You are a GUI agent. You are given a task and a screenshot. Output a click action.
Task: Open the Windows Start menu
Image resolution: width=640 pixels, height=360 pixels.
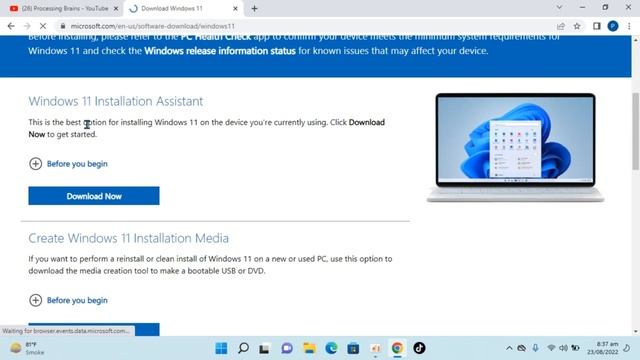point(221,348)
